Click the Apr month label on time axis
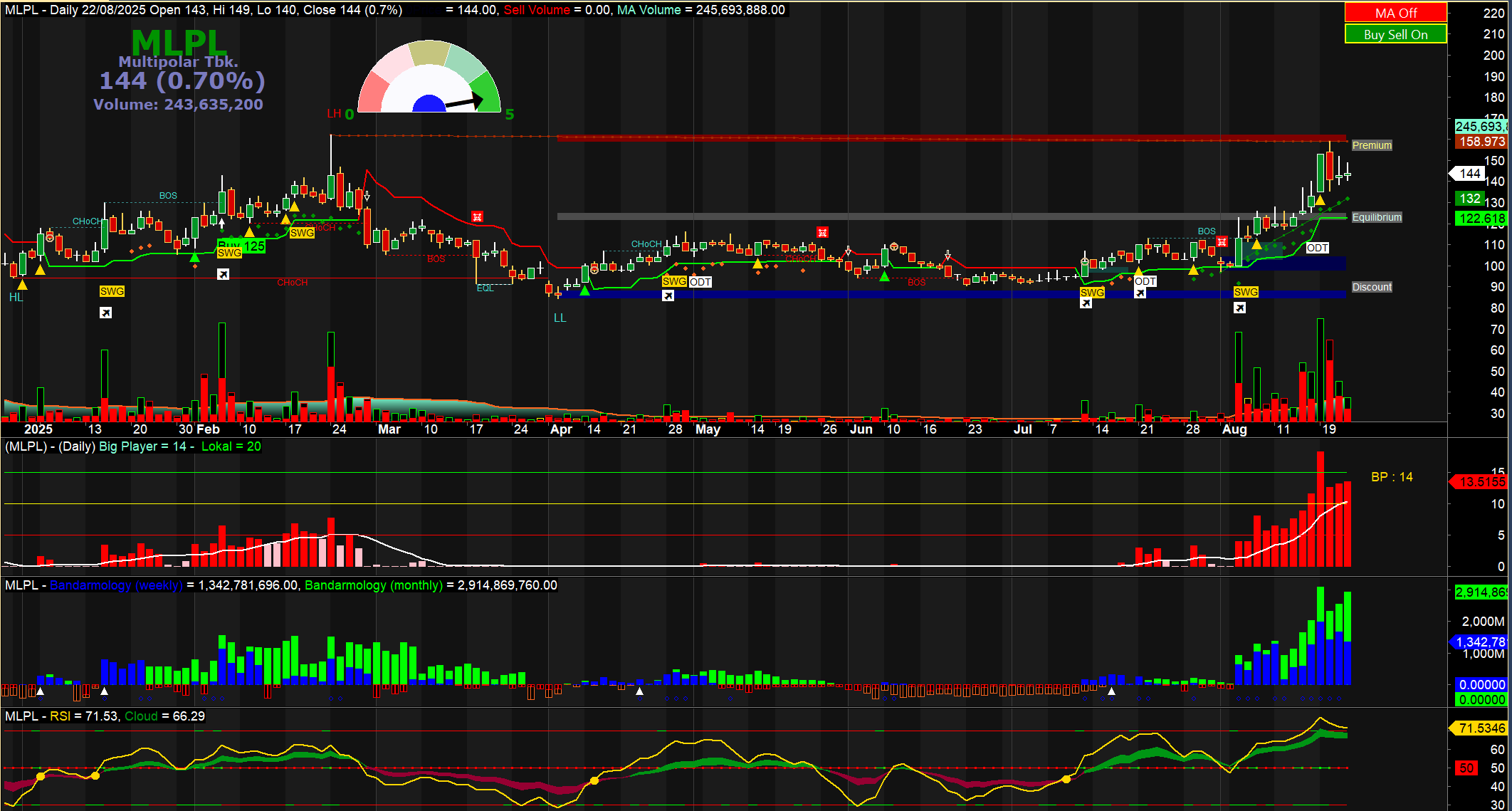1512x811 pixels. (x=562, y=429)
